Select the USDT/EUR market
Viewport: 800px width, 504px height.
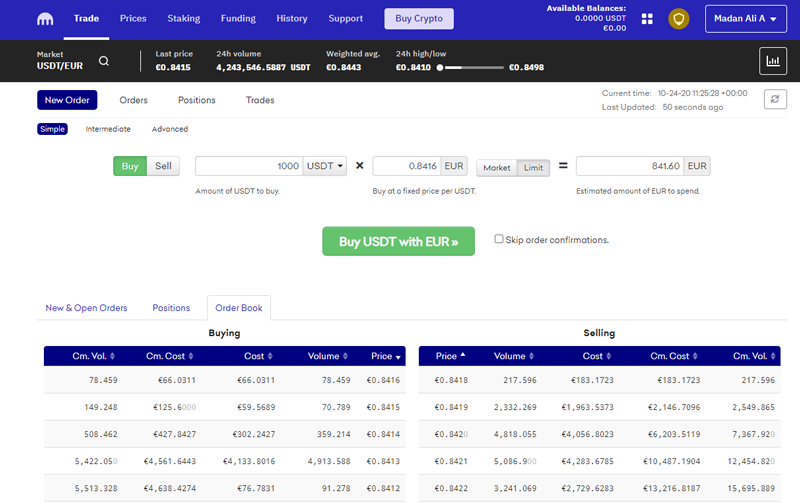click(x=60, y=66)
